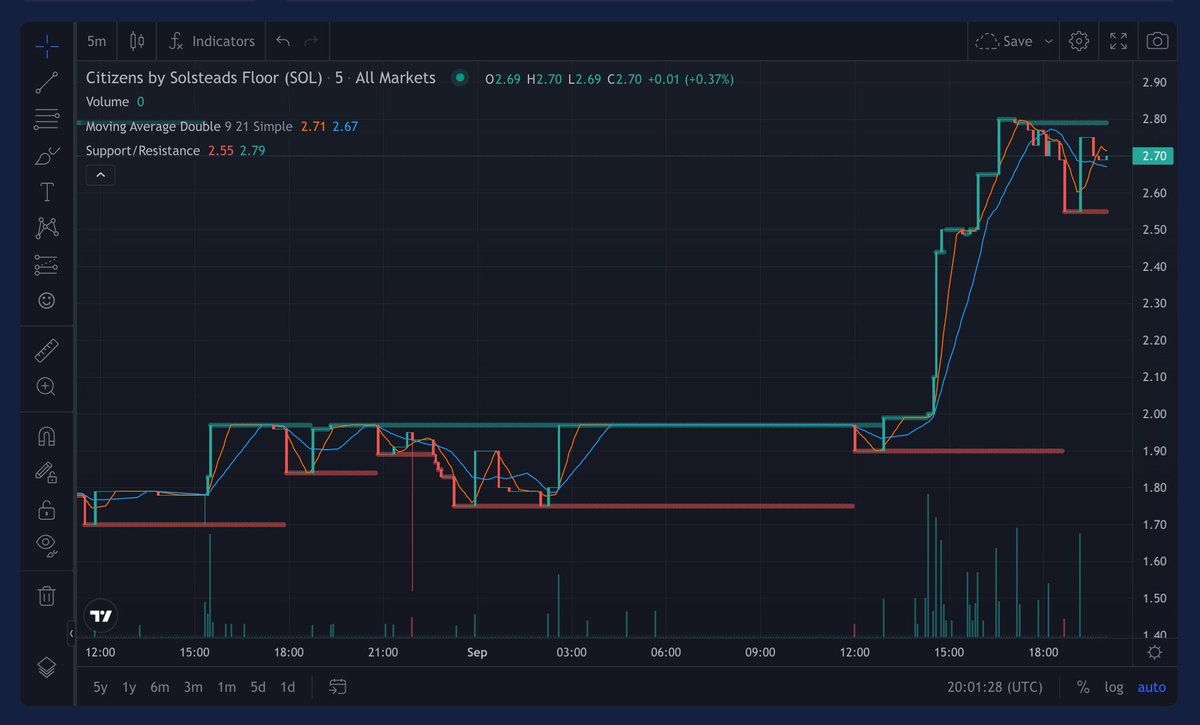Toggle the green market status dot
The image size is (1200, 725).
point(459,77)
